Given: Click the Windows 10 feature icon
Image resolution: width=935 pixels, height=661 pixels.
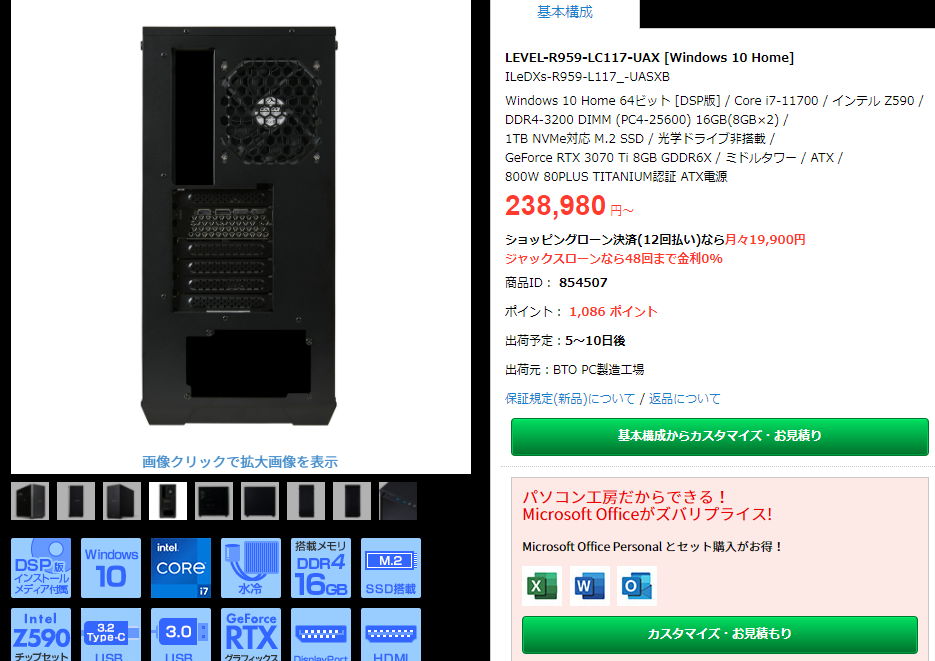Looking at the screenshot, I should [111, 567].
